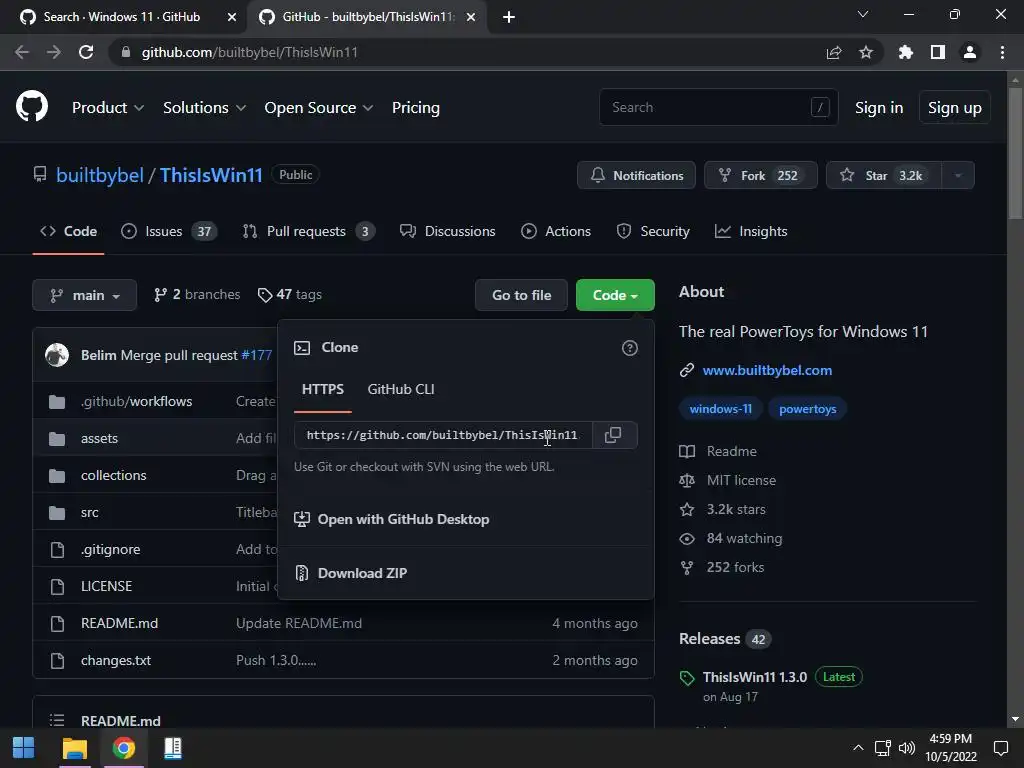Fork the repository with Fork button

761,176
